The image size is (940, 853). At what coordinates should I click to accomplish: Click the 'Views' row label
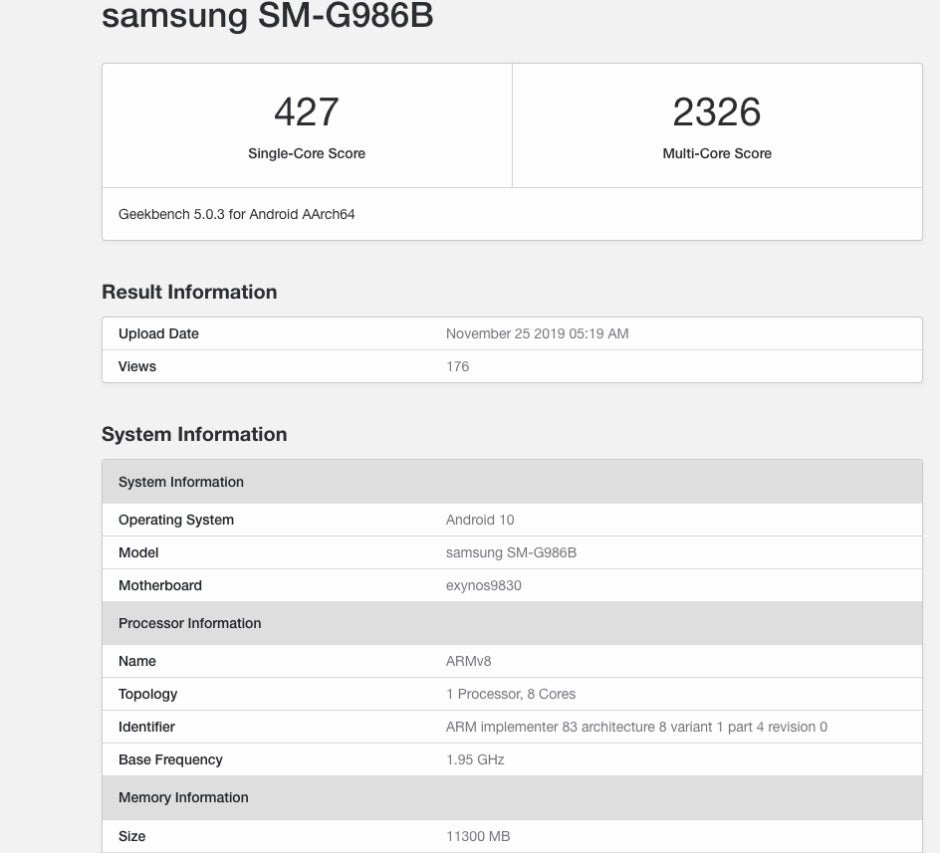(x=137, y=366)
